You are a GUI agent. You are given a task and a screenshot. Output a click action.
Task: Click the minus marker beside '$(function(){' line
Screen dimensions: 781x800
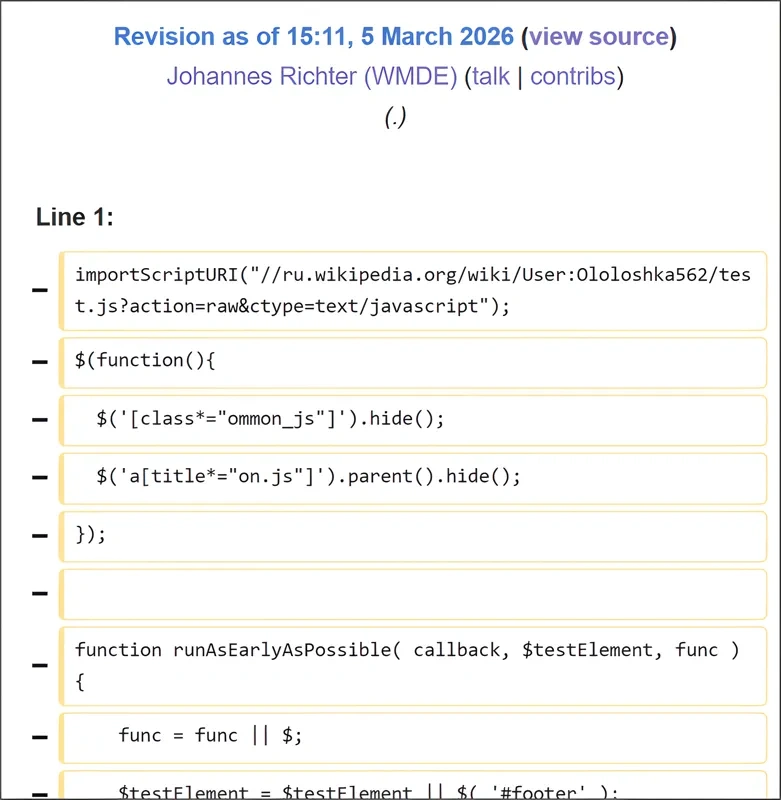(x=40, y=361)
